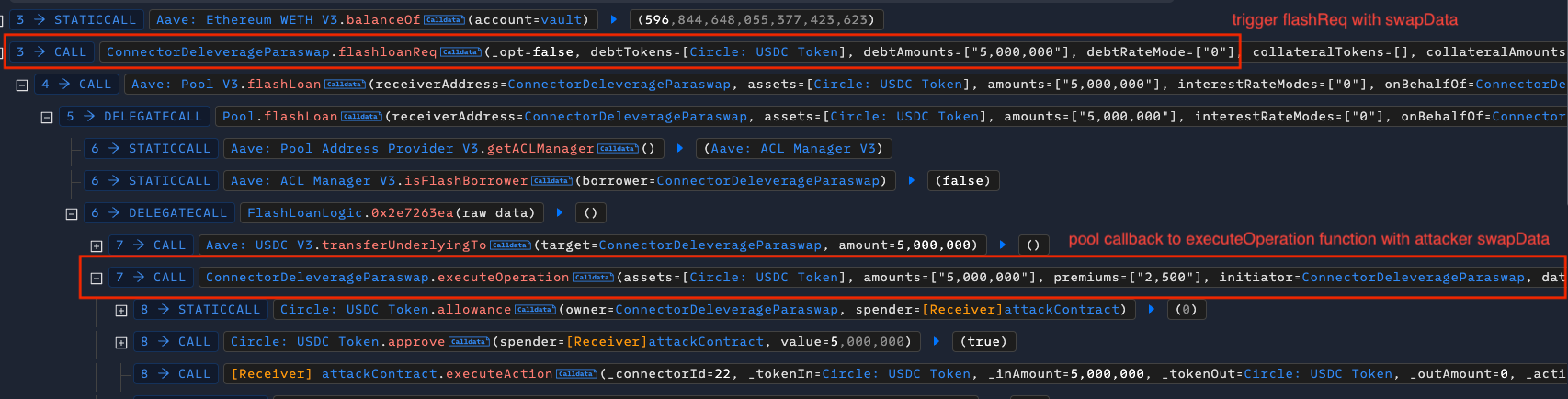1568x399 pixels.
Task: Toggle return arrow after FlashLoanLogic raw data
Action: pos(559,212)
